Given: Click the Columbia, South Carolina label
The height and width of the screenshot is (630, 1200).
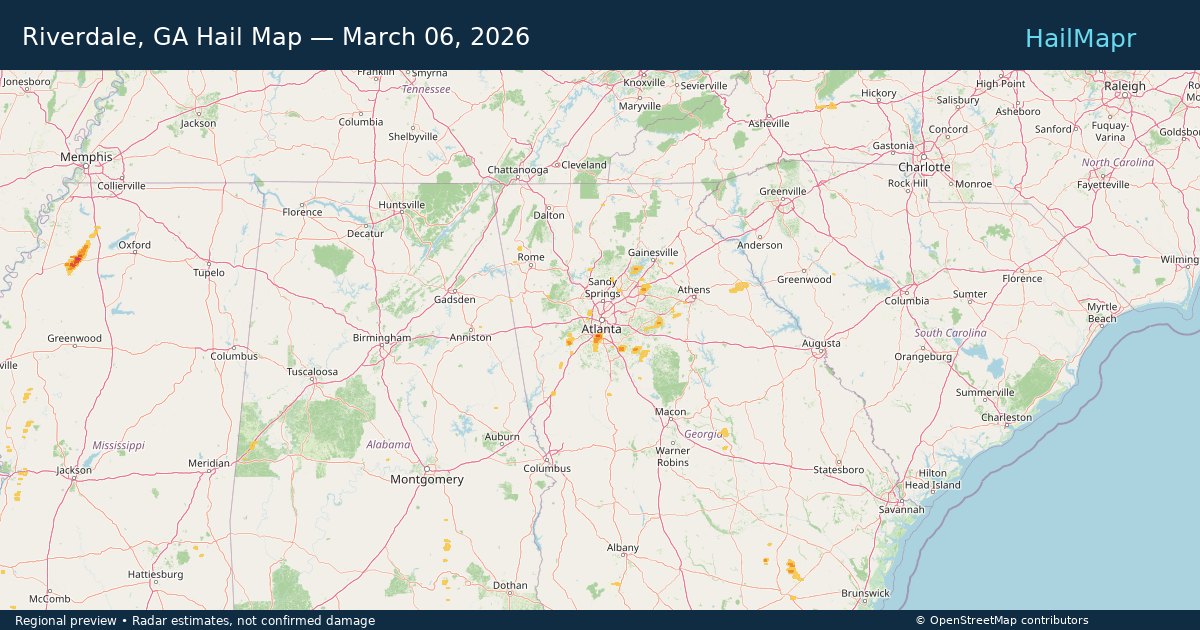Looking at the screenshot, I should coord(907,301).
